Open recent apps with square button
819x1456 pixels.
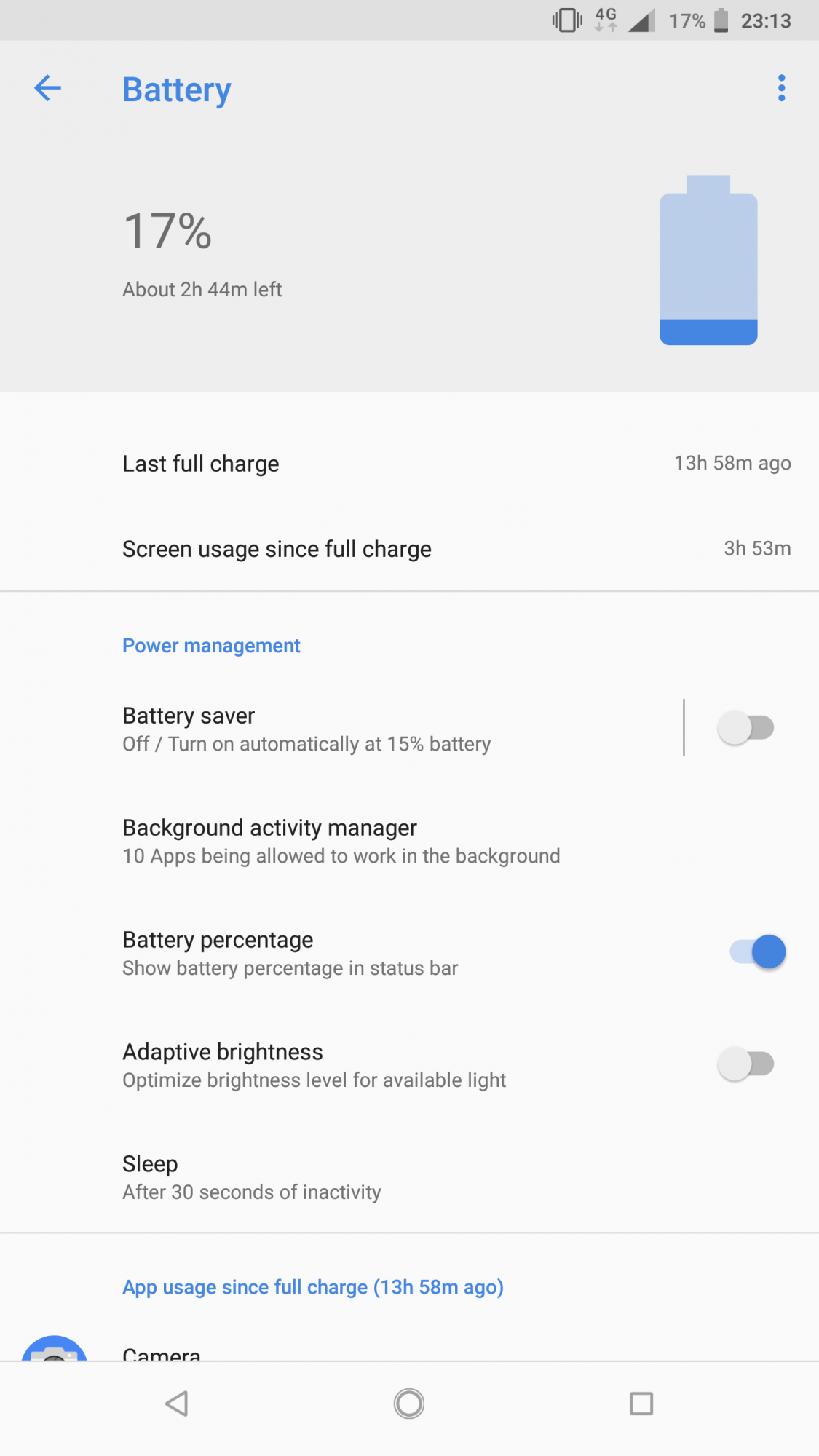click(x=641, y=1403)
